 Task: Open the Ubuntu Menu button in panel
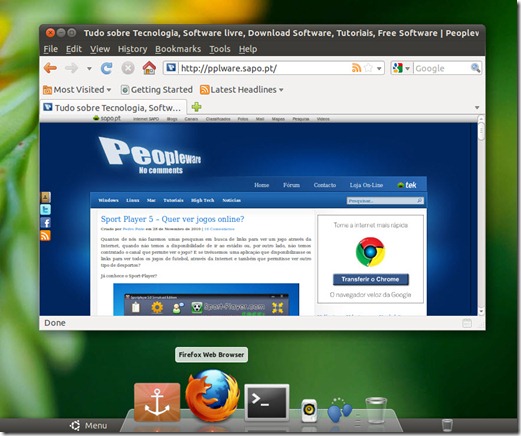[x=89, y=426]
